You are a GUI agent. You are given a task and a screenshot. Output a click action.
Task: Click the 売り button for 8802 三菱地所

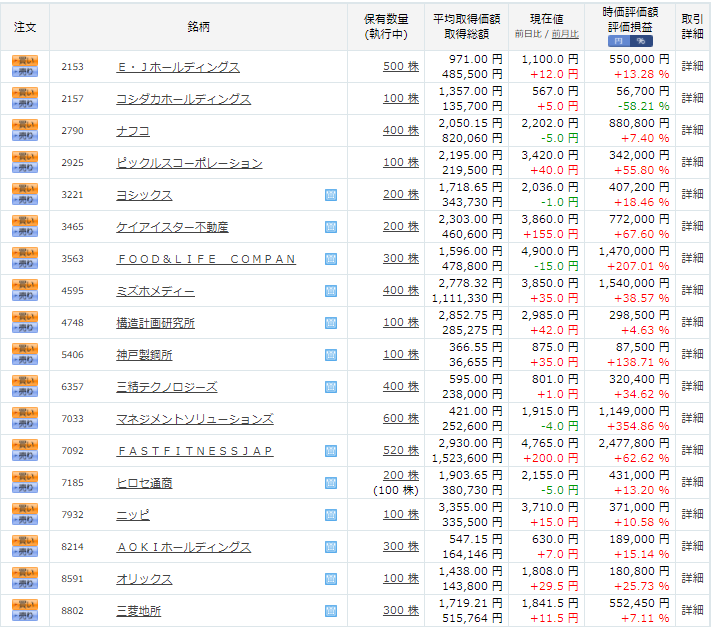[25, 616]
